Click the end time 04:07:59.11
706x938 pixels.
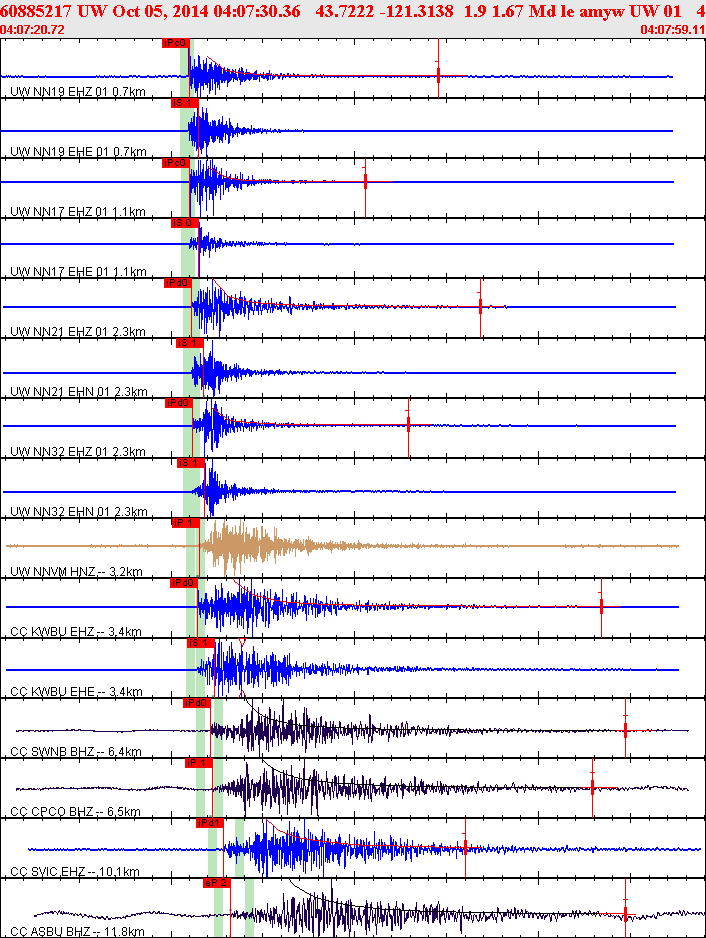click(x=673, y=29)
